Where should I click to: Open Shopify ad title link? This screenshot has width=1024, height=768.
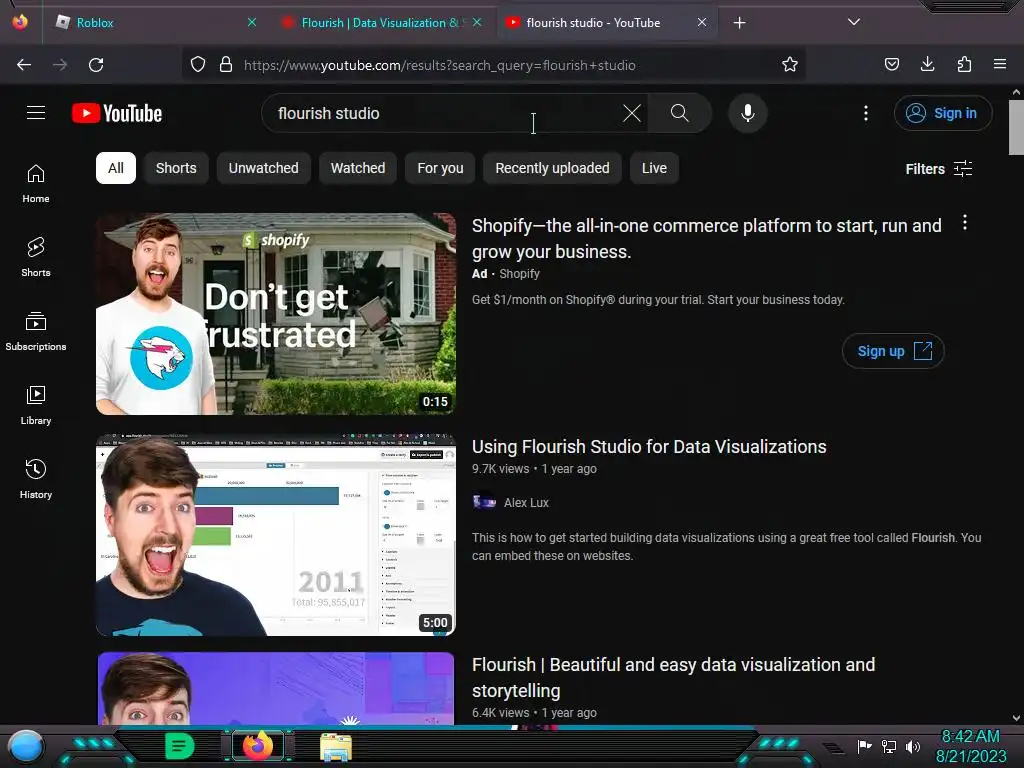tap(707, 238)
